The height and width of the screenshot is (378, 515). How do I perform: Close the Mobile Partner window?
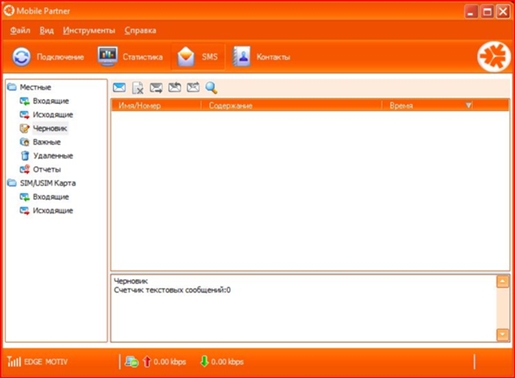click(503, 12)
